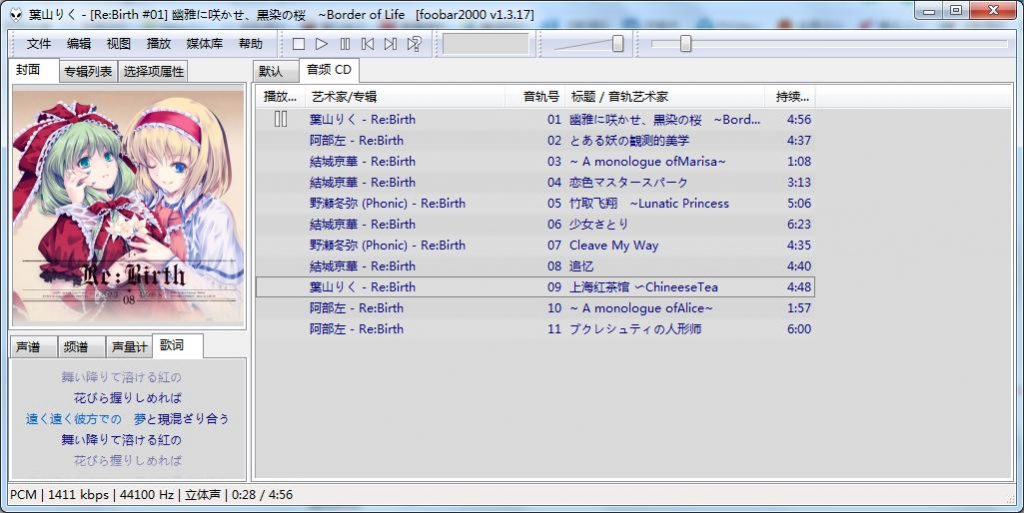Select the 歌词 tab
The width and height of the screenshot is (1024, 513).
[178, 345]
